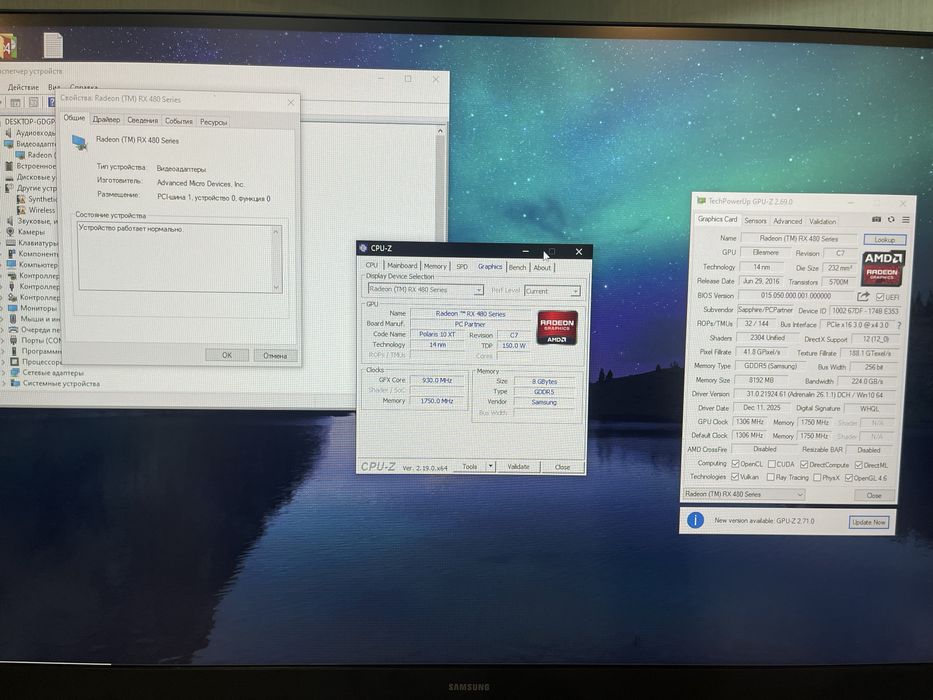Screen dimensions: 933x700
Task: Open the GPU-Z hamburger menu icon
Action: click(906, 220)
